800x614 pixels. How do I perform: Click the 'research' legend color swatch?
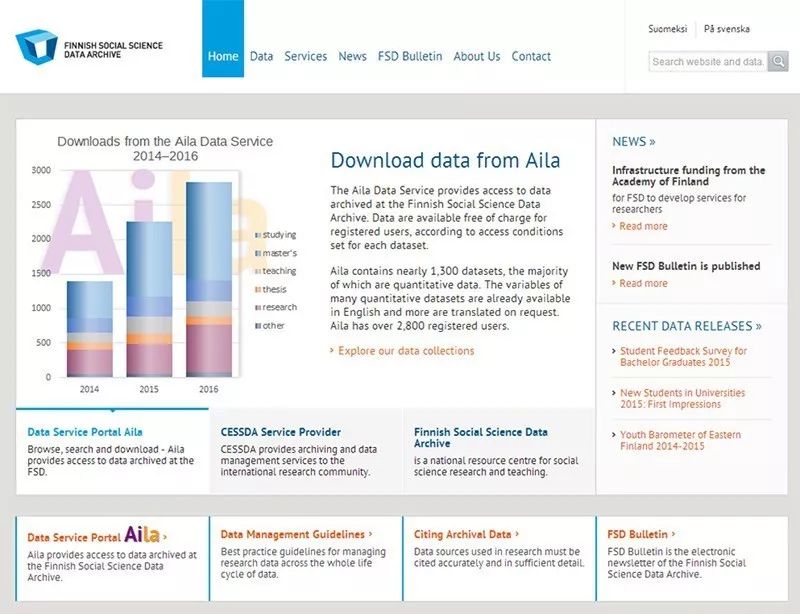pyautogui.click(x=258, y=307)
